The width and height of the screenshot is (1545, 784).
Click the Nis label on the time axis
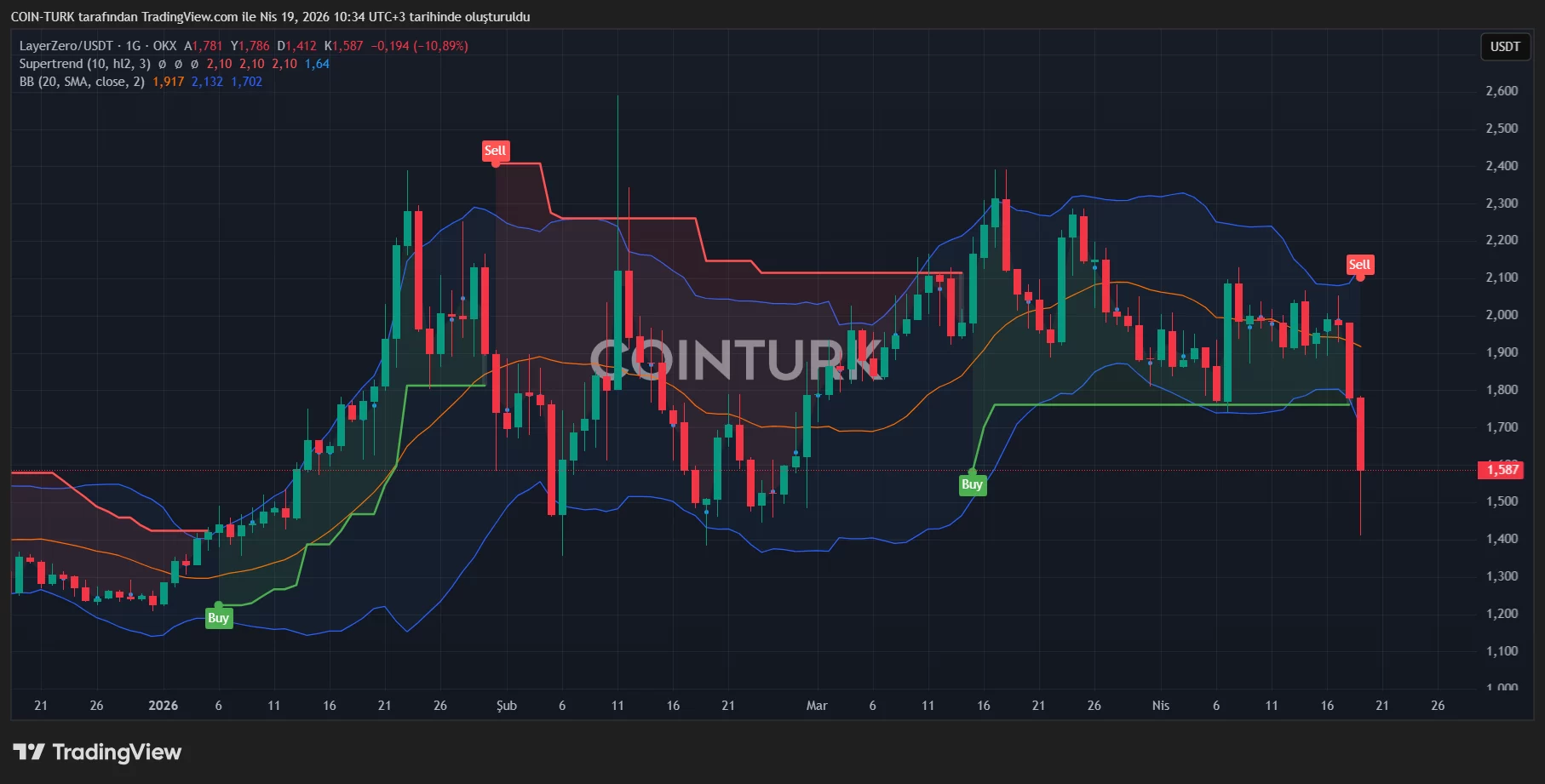[x=1160, y=706]
